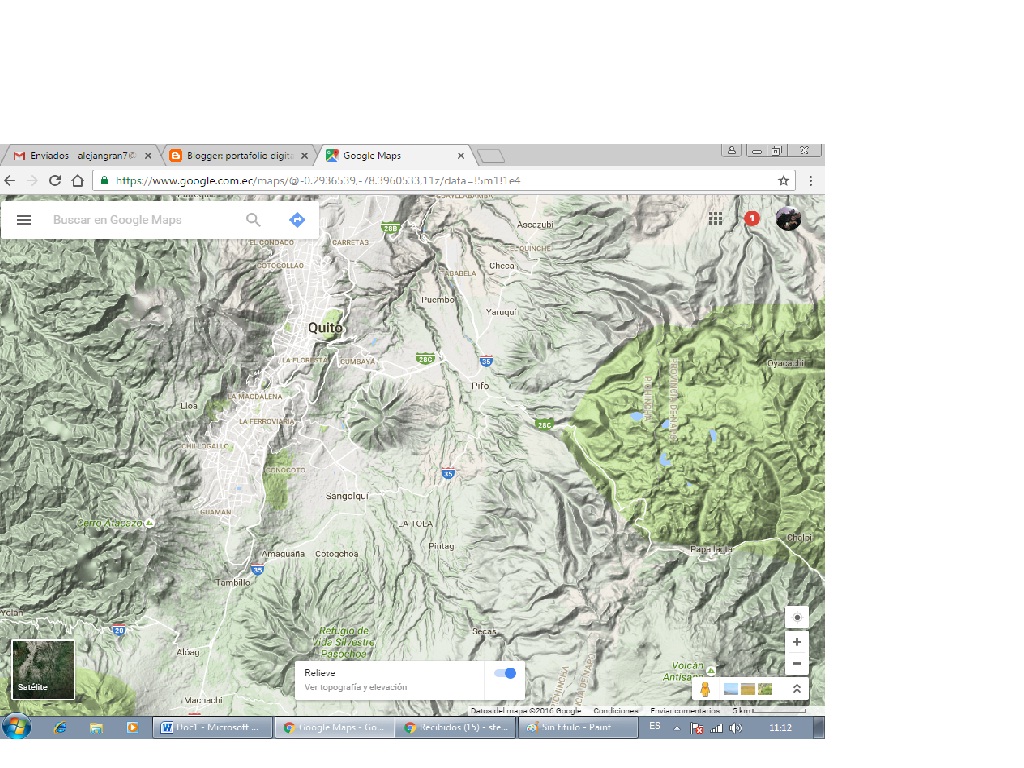Click the my location crosshair button
This screenshot has width=1024, height=768.
click(796, 617)
